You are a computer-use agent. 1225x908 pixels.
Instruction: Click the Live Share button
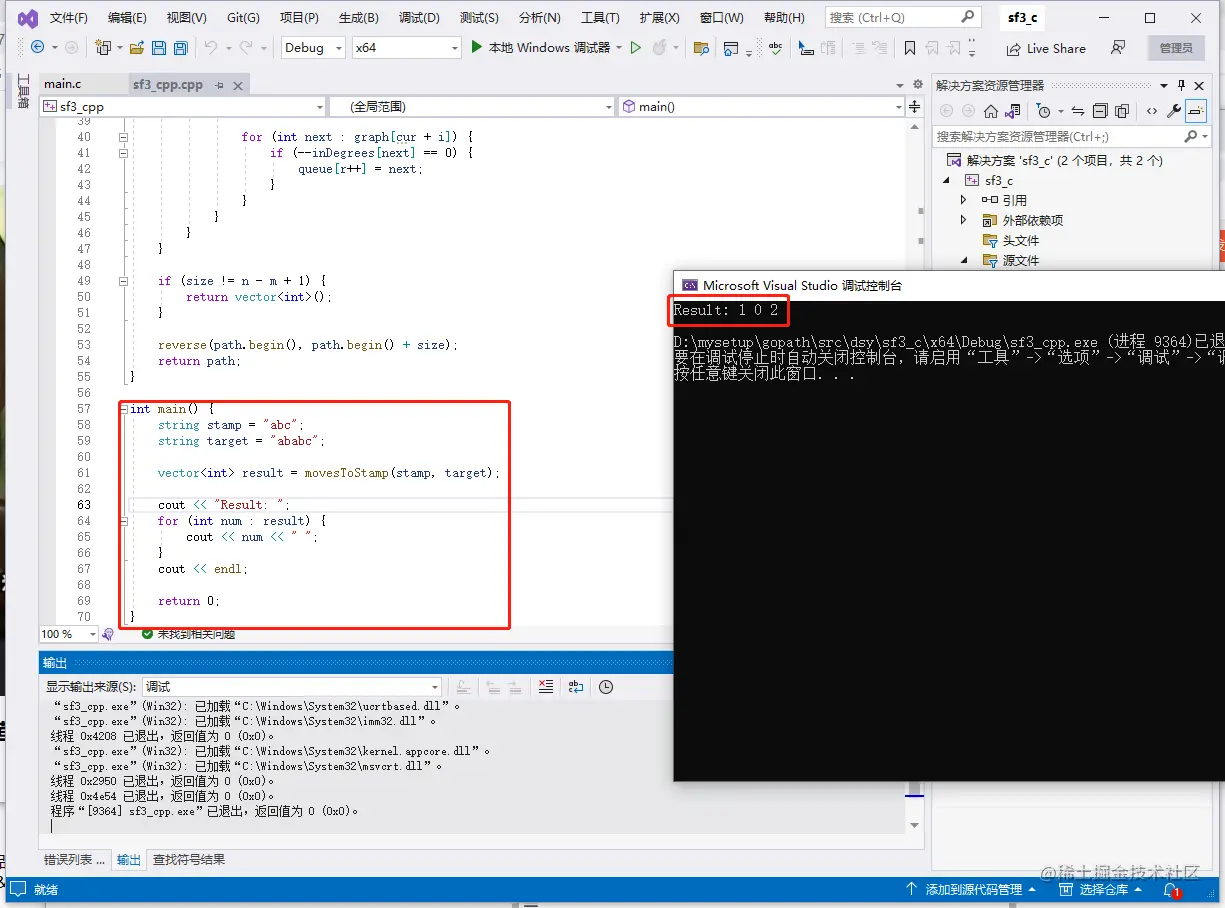(x=1044, y=48)
